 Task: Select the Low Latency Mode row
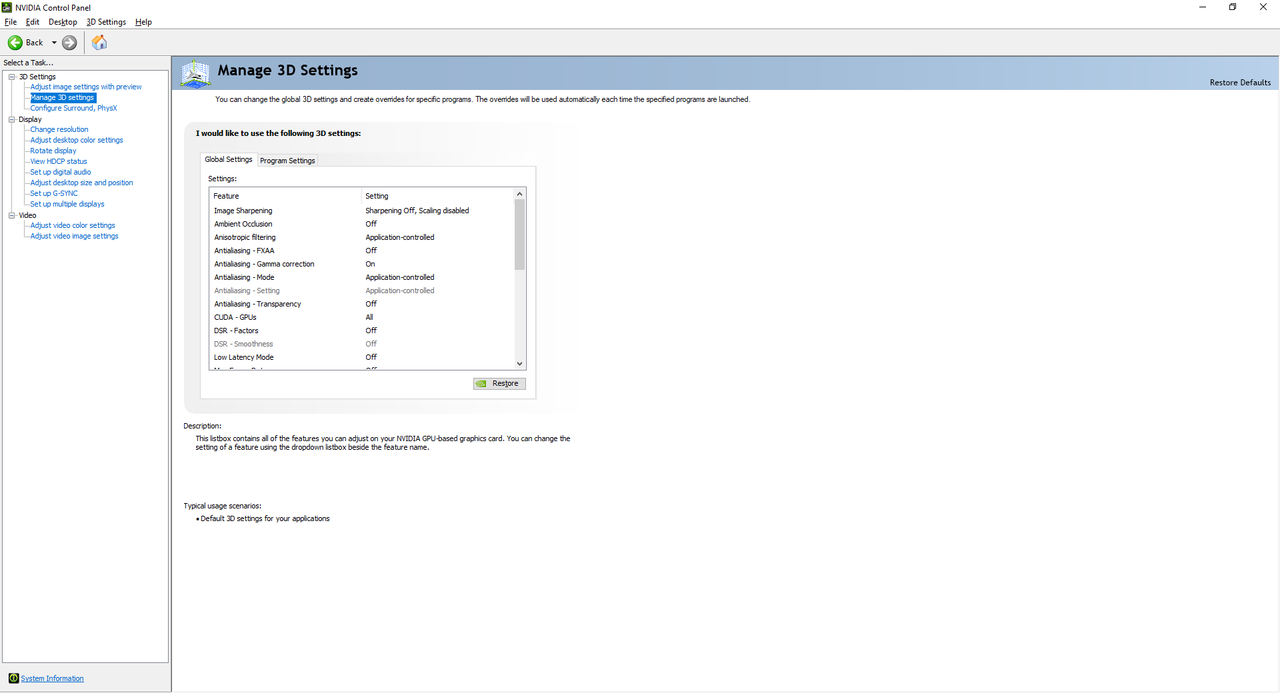pyautogui.click(x=362, y=357)
